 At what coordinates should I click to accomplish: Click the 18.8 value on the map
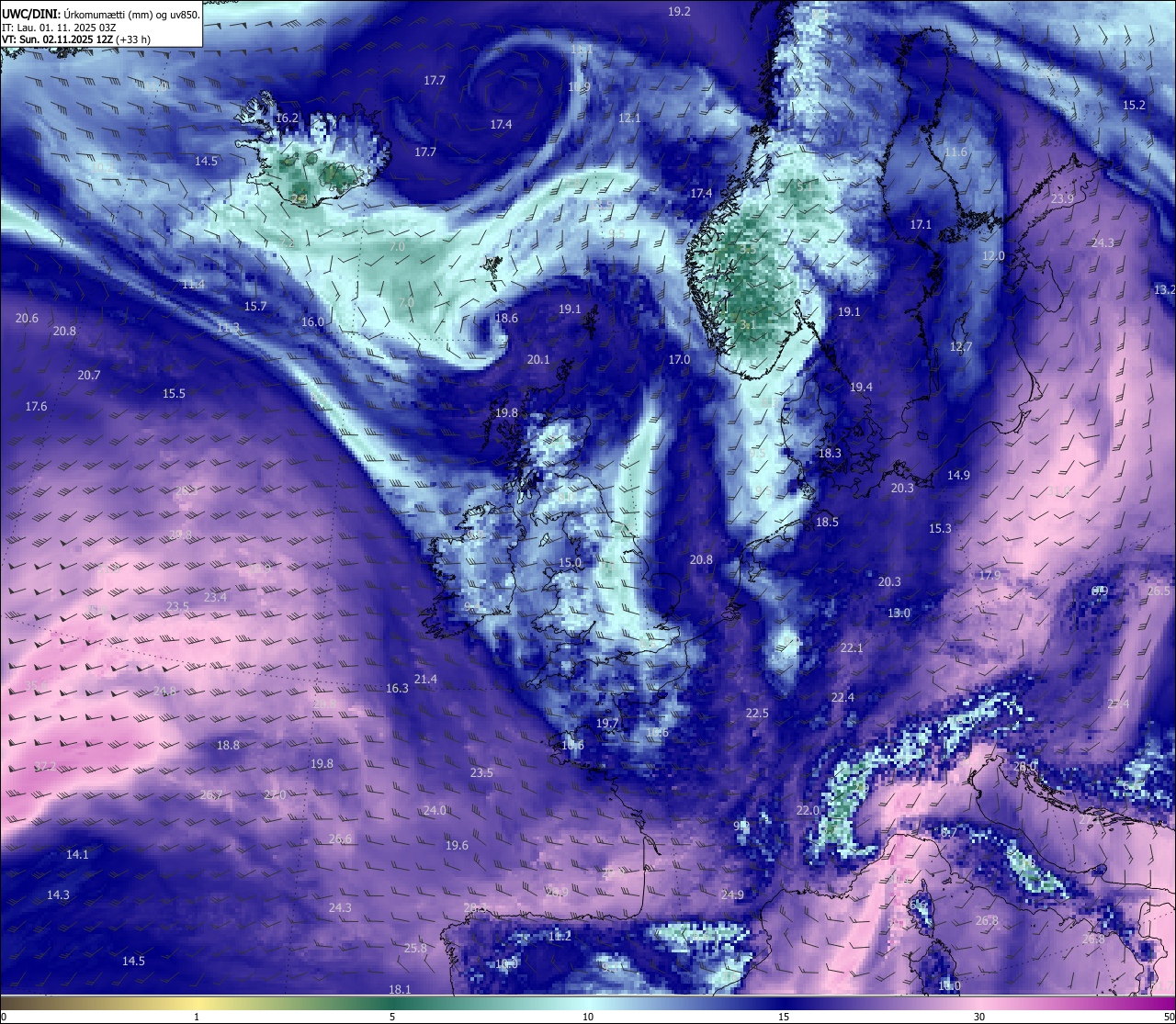pos(228,745)
